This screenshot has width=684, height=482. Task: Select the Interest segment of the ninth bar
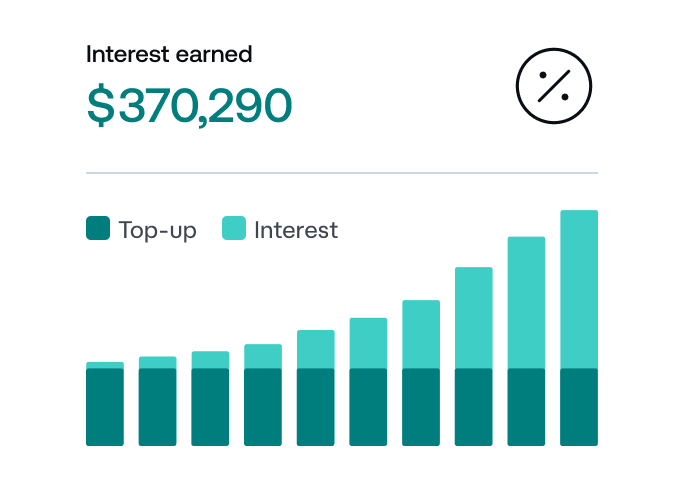tap(526, 302)
